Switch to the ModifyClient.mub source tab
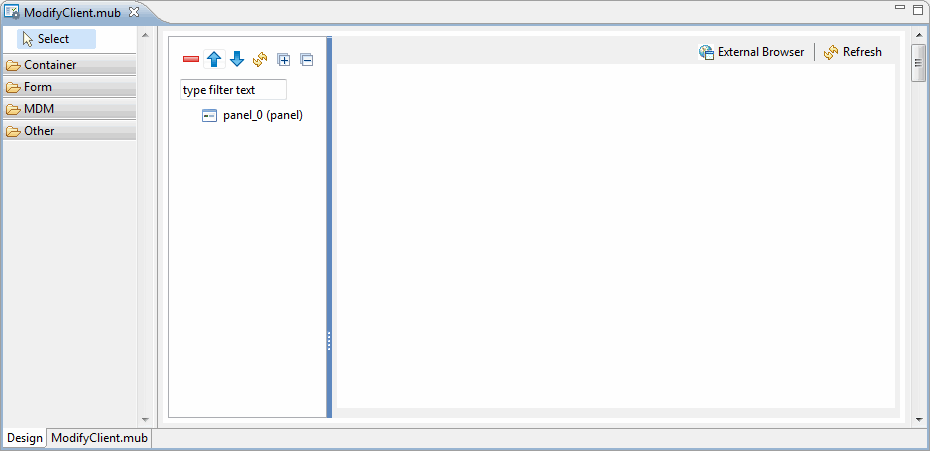The image size is (930, 451). point(99,438)
